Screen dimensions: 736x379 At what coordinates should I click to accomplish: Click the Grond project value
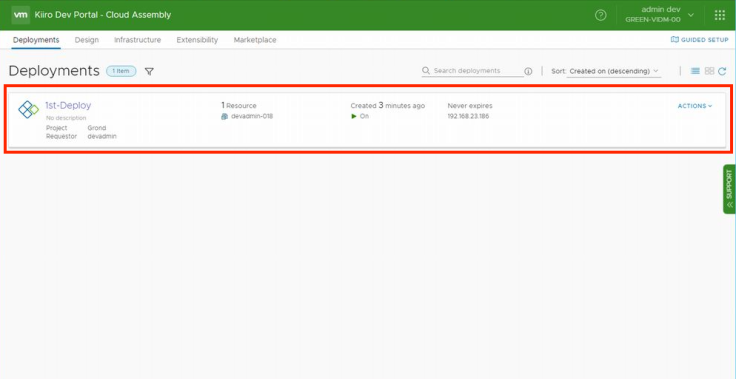click(97, 128)
